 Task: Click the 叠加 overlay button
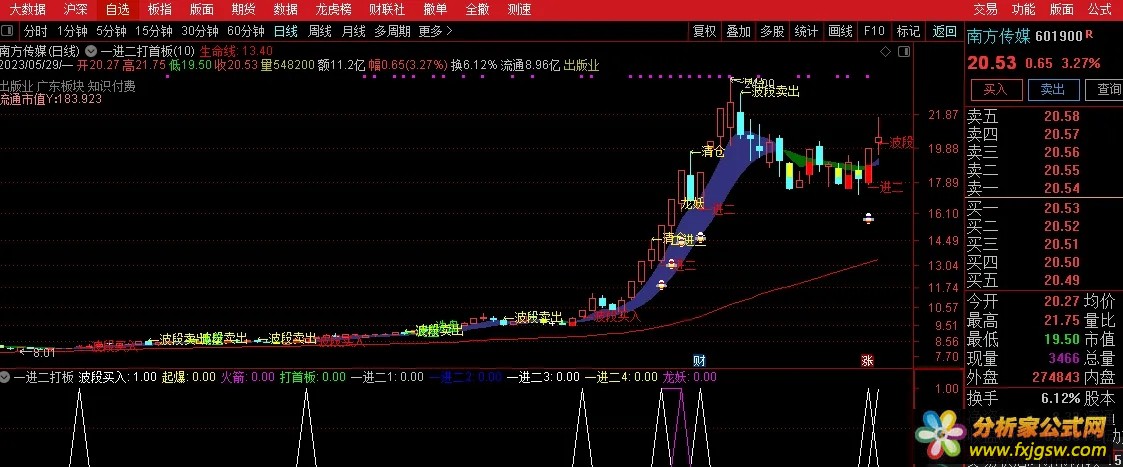tap(738, 32)
